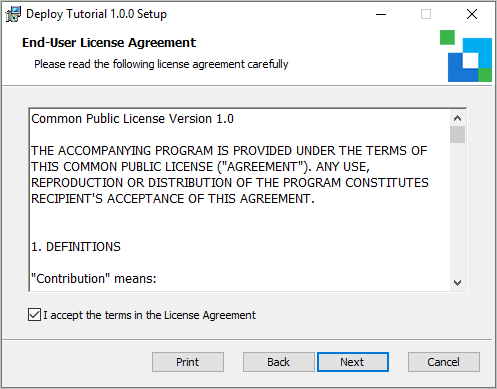Click the installer icon in the title bar
Image resolution: width=497 pixels, height=389 pixels.
coord(13,14)
